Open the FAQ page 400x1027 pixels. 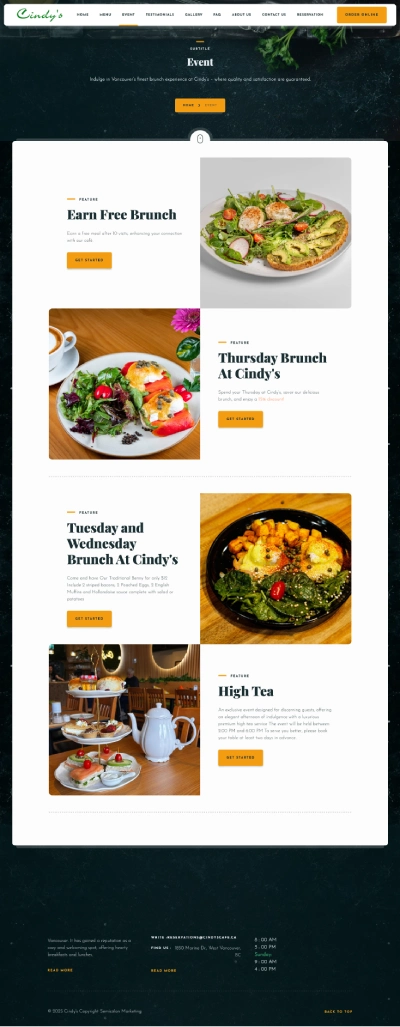(x=217, y=14)
